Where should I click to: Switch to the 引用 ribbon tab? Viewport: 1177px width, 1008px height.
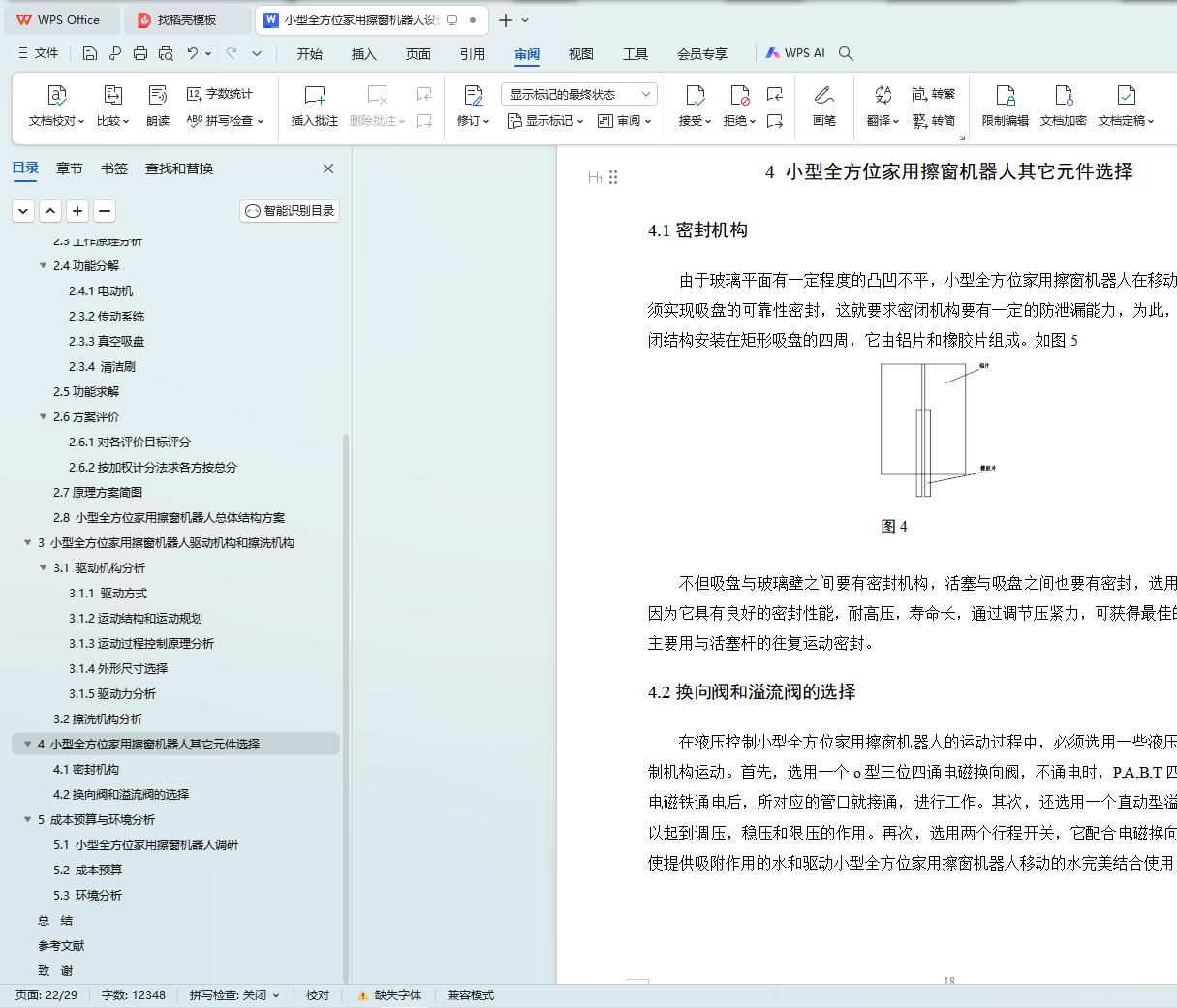(473, 54)
